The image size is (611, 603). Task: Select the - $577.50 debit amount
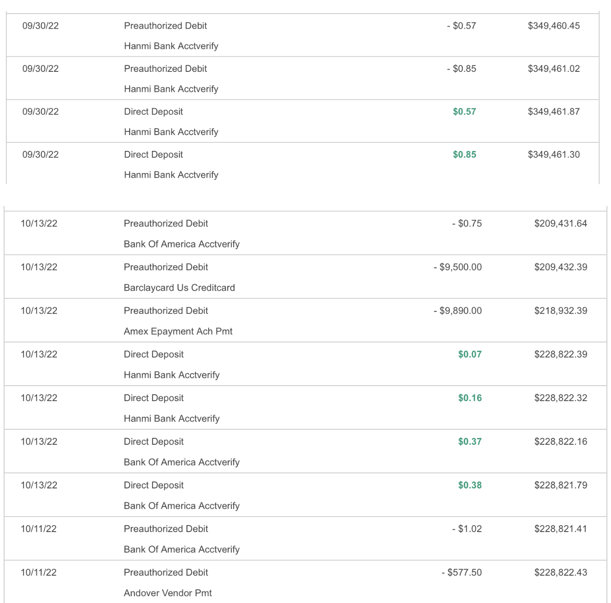pos(461,572)
